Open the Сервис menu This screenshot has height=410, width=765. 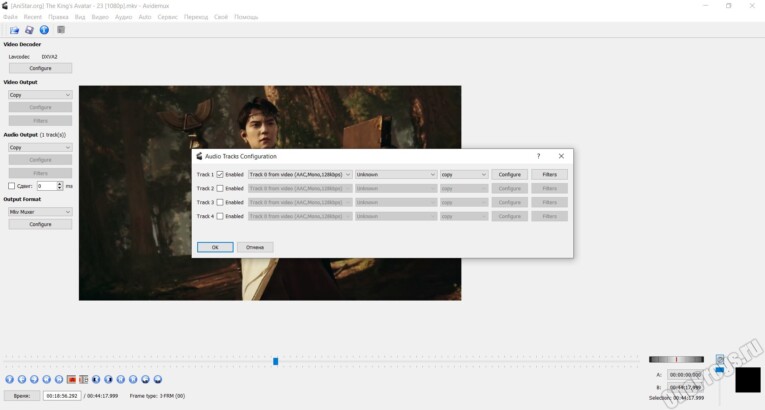[167, 17]
